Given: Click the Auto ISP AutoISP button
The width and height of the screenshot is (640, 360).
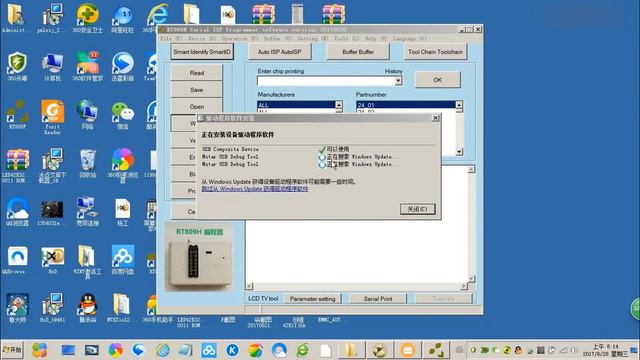Looking at the screenshot, I should pyautogui.click(x=280, y=52).
